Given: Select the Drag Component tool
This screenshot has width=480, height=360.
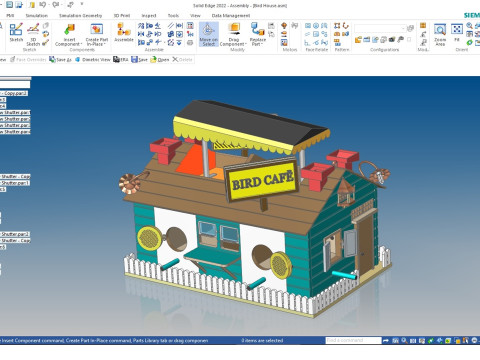Looking at the screenshot, I should (x=233, y=34).
